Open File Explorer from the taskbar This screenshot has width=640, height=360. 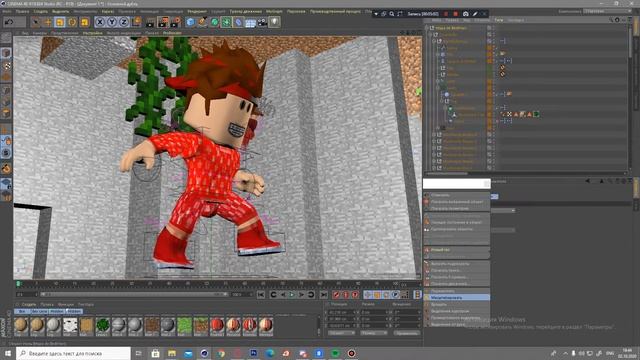(172, 353)
